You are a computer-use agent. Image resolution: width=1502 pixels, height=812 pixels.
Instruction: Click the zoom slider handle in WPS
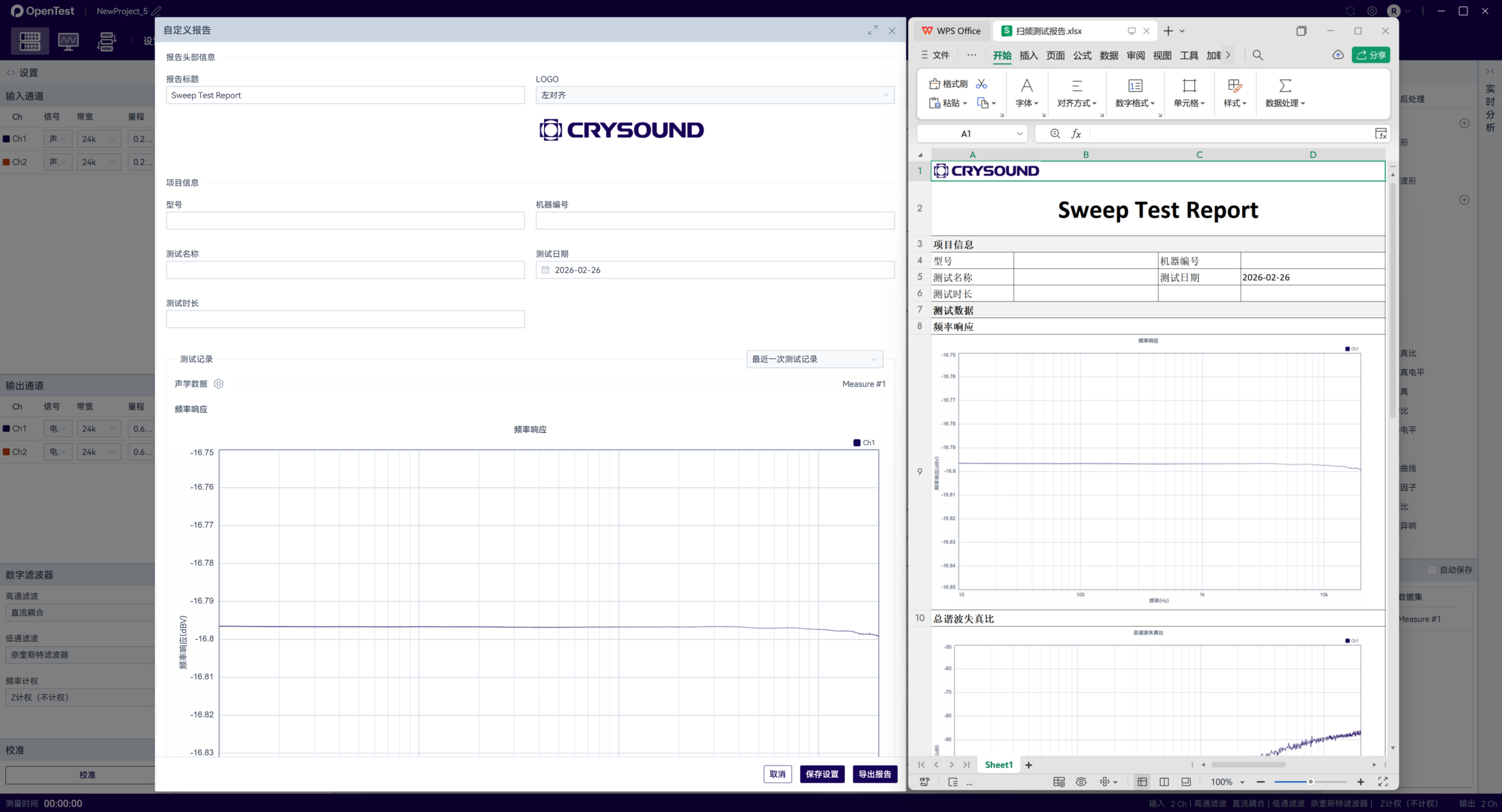(x=1310, y=781)
